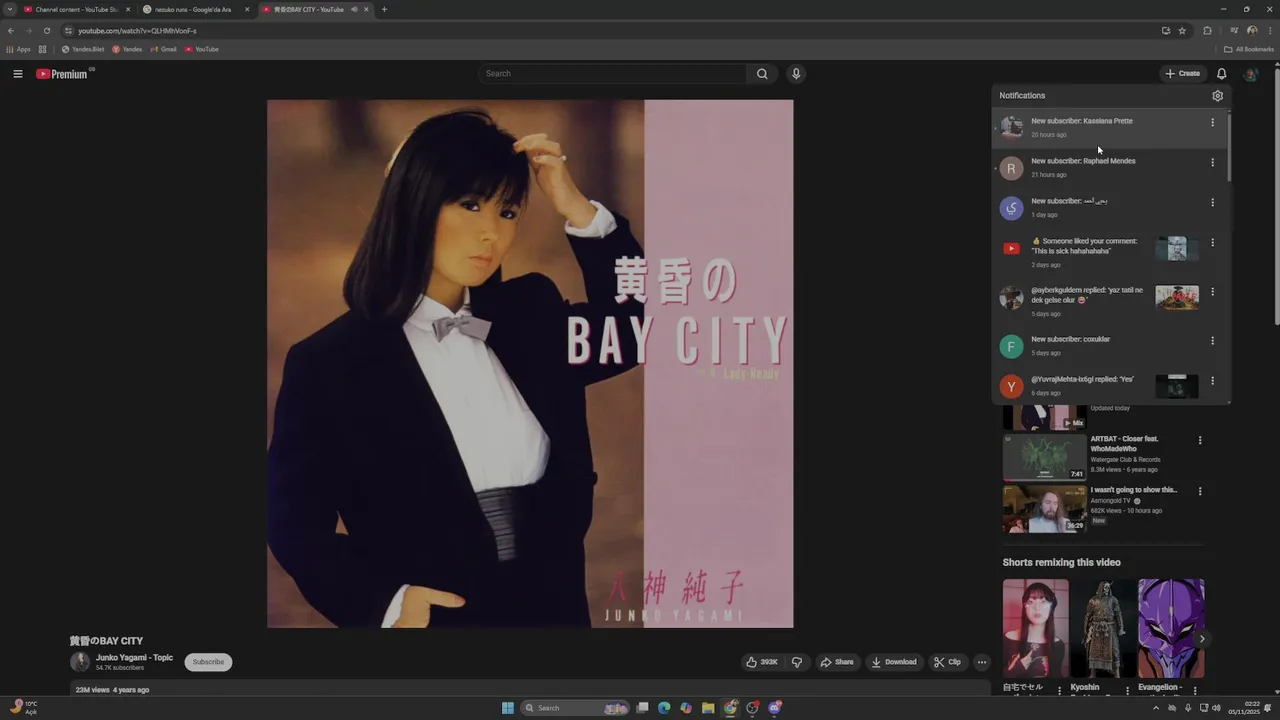The width and height of the screenshot is (1280, 720).
Task: Open the YouTube hamburger guide menu
Action: point(18,74)
